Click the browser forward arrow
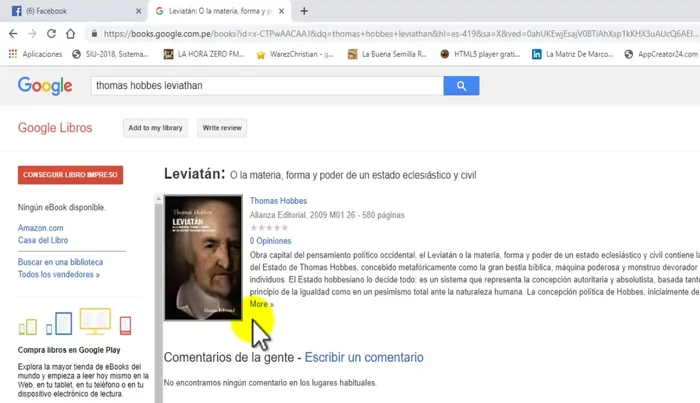Image resolution: width=700 pixels, height=403 pixels. (x=32, y=33)
